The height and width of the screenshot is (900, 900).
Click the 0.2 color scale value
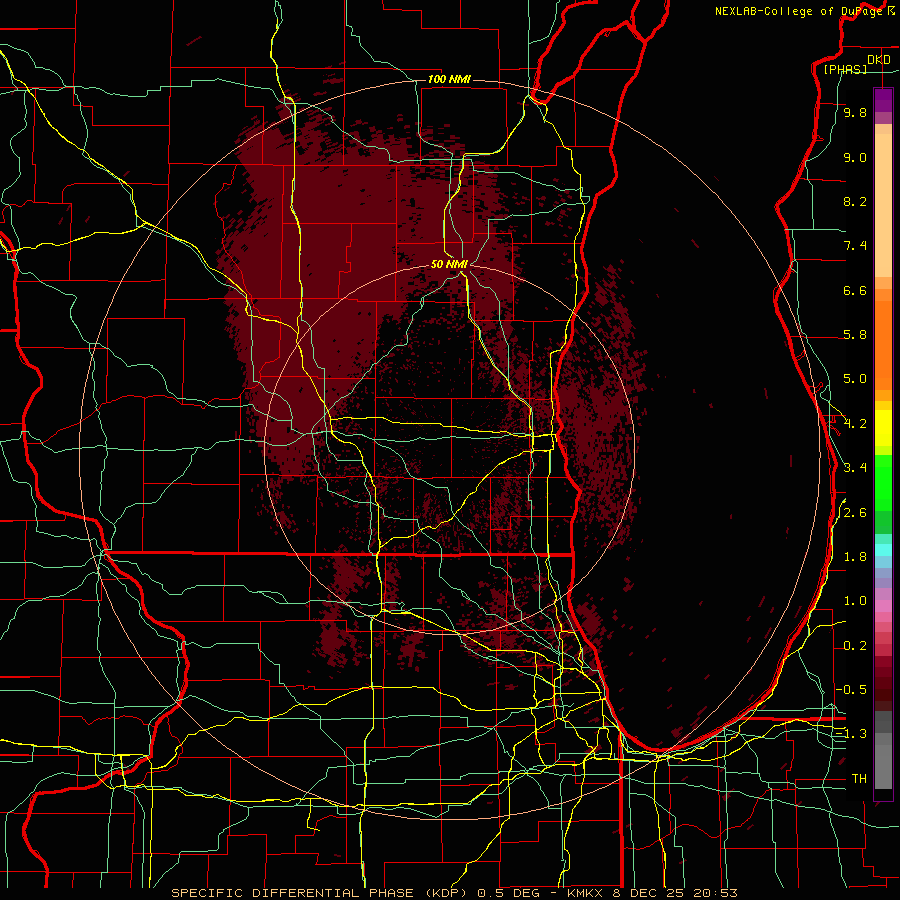coord(855,646)
